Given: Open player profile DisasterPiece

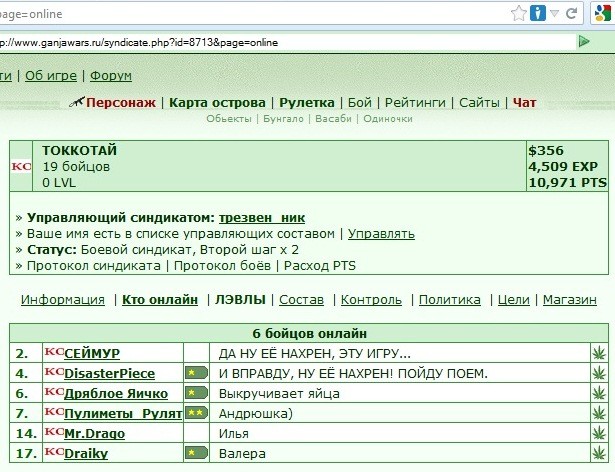Looking at the screenshot, I should coord(109,374).
